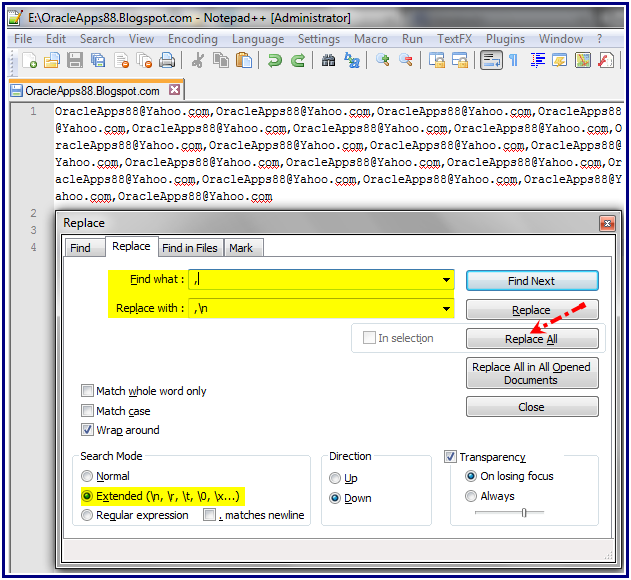The width and height of the screenshot is (631, 580).
Task: Click the Zoom In magnifier icon
Action: click(382, 60)
